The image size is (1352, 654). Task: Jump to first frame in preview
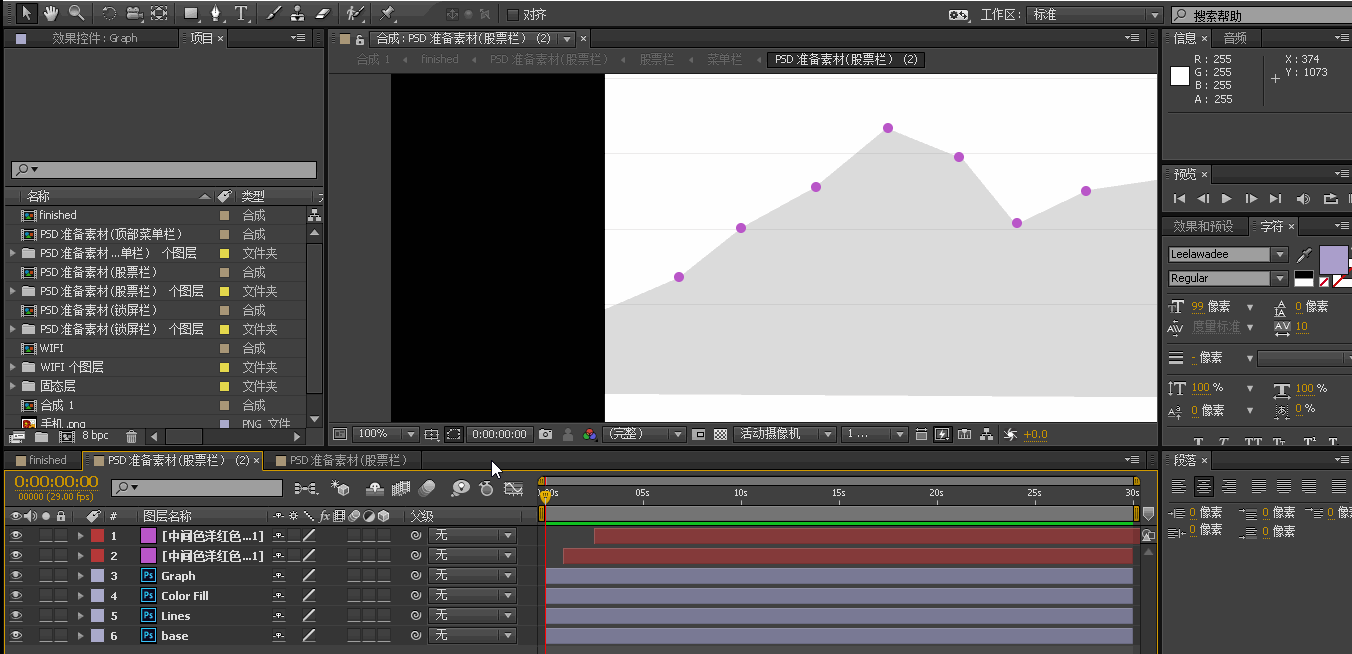pos(1180,198)
